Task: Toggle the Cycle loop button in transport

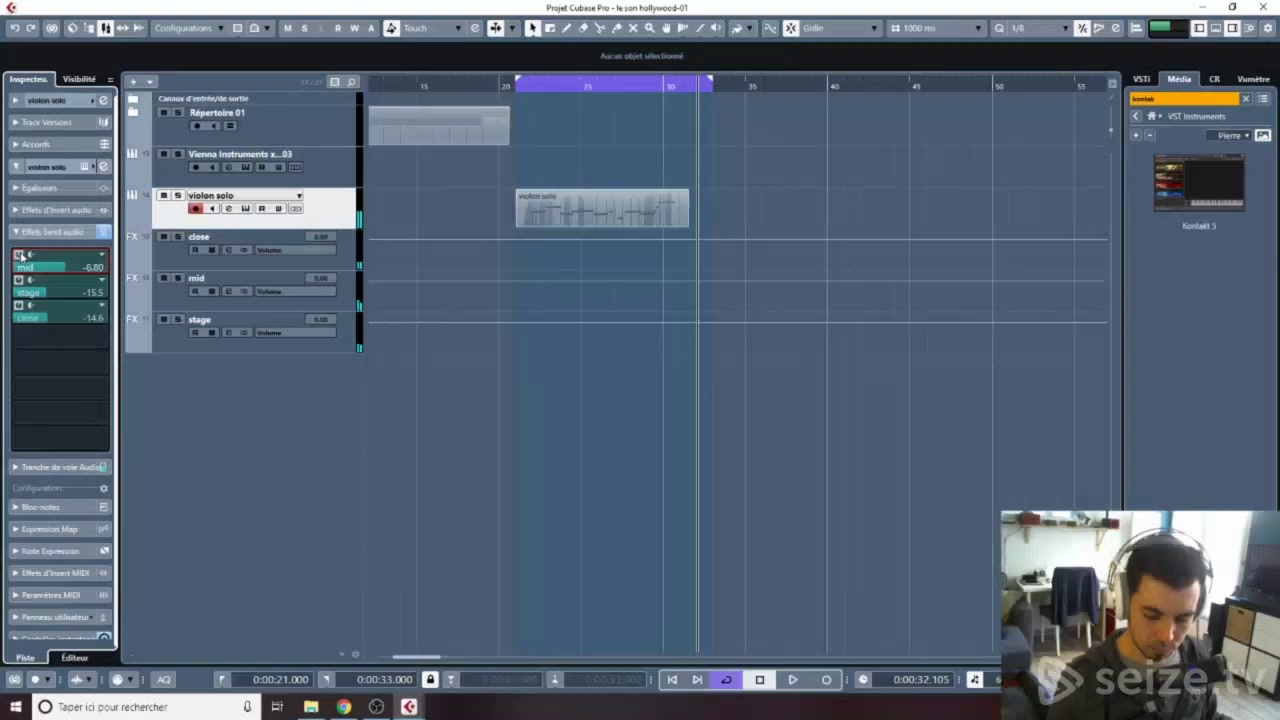Action: coord(726,680)
